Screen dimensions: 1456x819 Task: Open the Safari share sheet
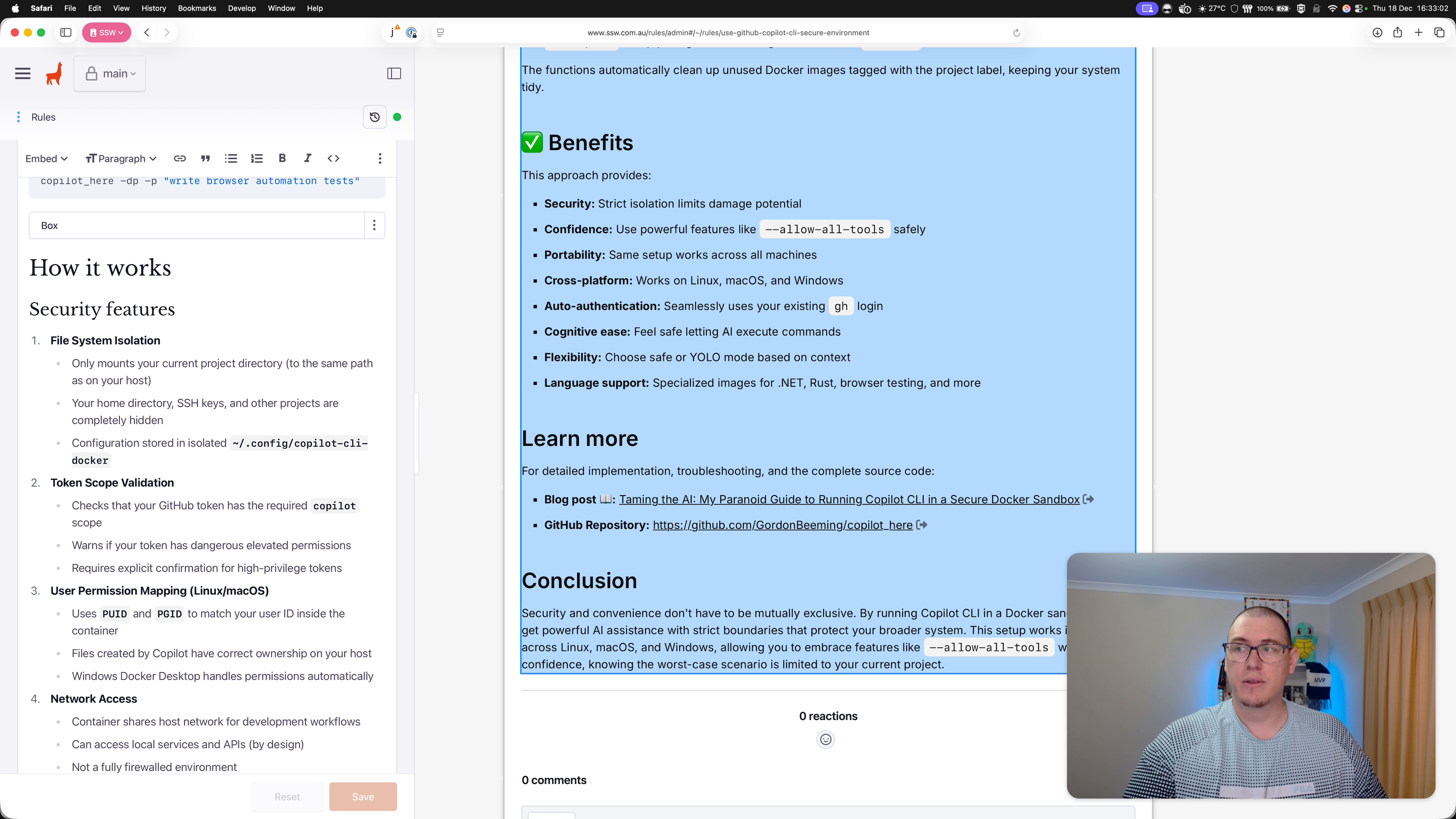pos(1398,32)
